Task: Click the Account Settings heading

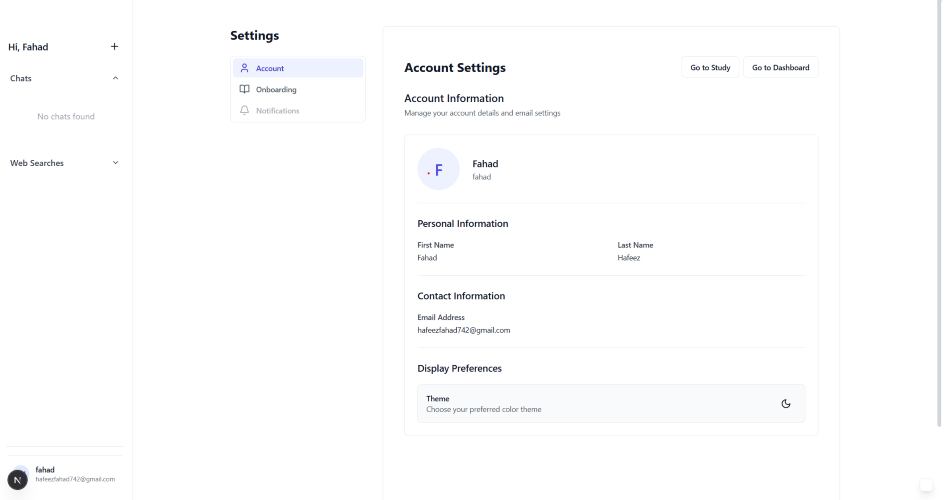Action: coord(455,67)
